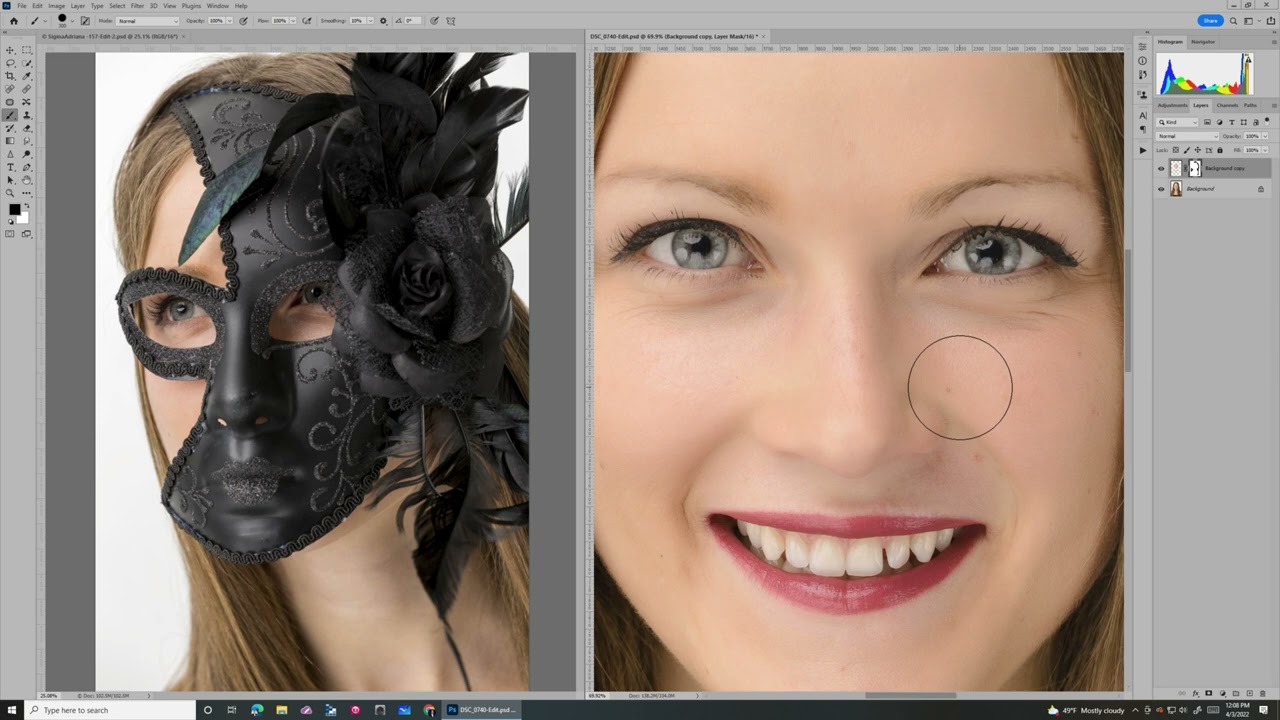This screenshot has width=1280, height=720.
Task: Open smoothing options gear icon
Action: [x=383, y=21]
